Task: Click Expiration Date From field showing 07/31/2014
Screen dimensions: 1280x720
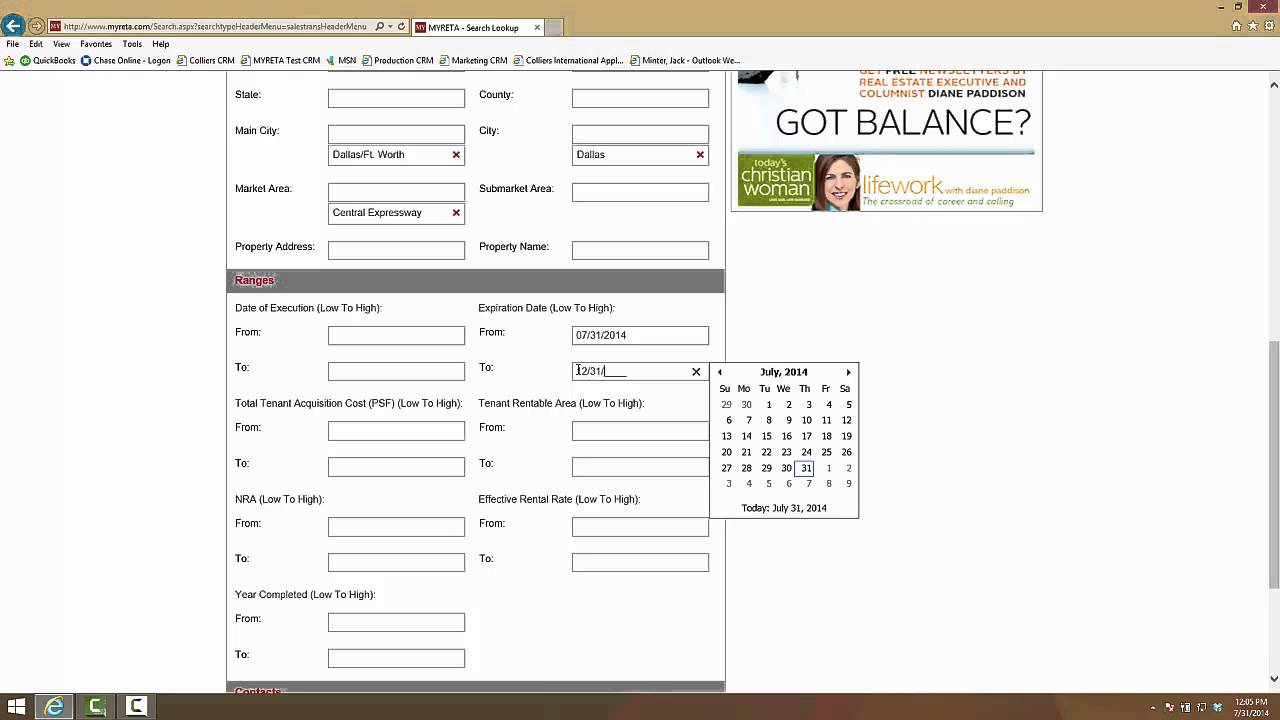Action: click(640, 335)
